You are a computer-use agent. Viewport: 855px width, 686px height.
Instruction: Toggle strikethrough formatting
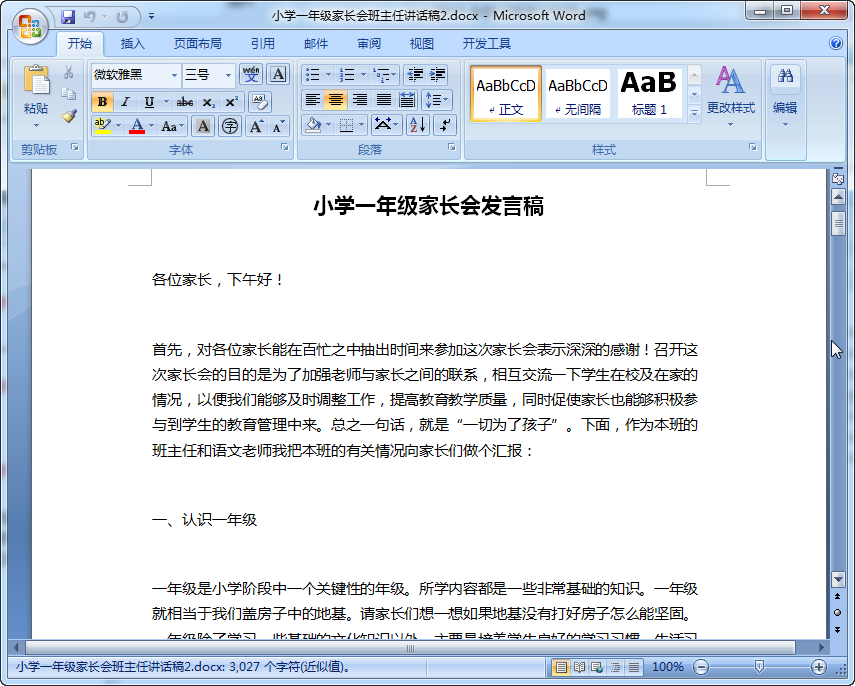(x=184, y=101)
